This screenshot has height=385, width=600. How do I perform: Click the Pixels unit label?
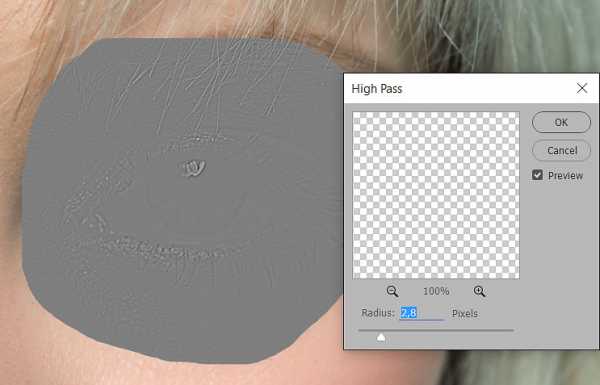click(465, 313)
